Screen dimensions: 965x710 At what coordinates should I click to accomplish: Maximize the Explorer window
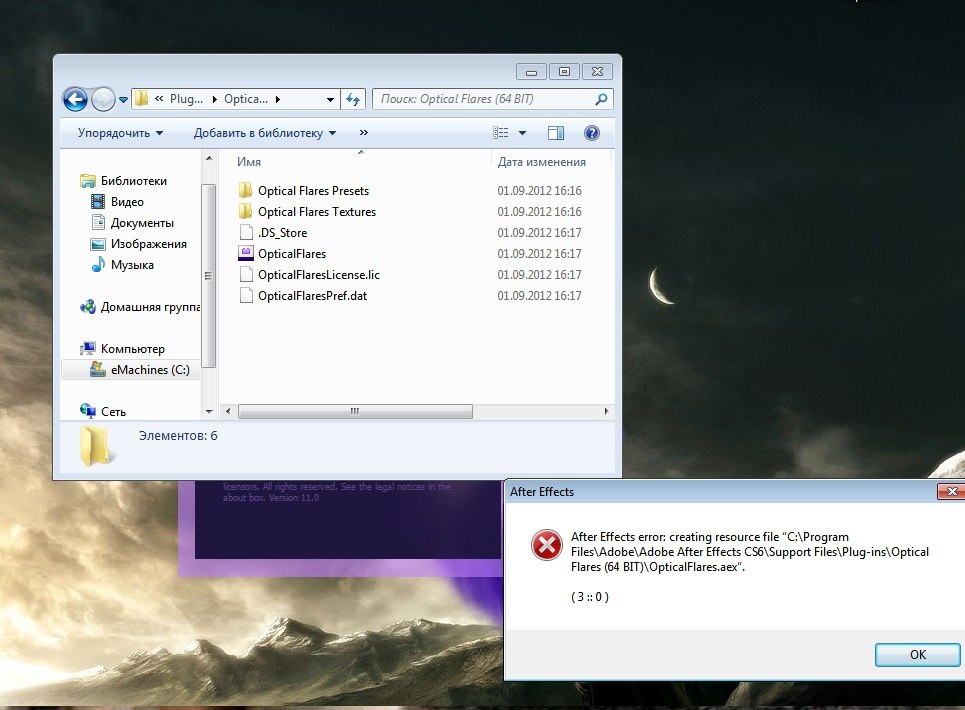[x=564, y=71]
